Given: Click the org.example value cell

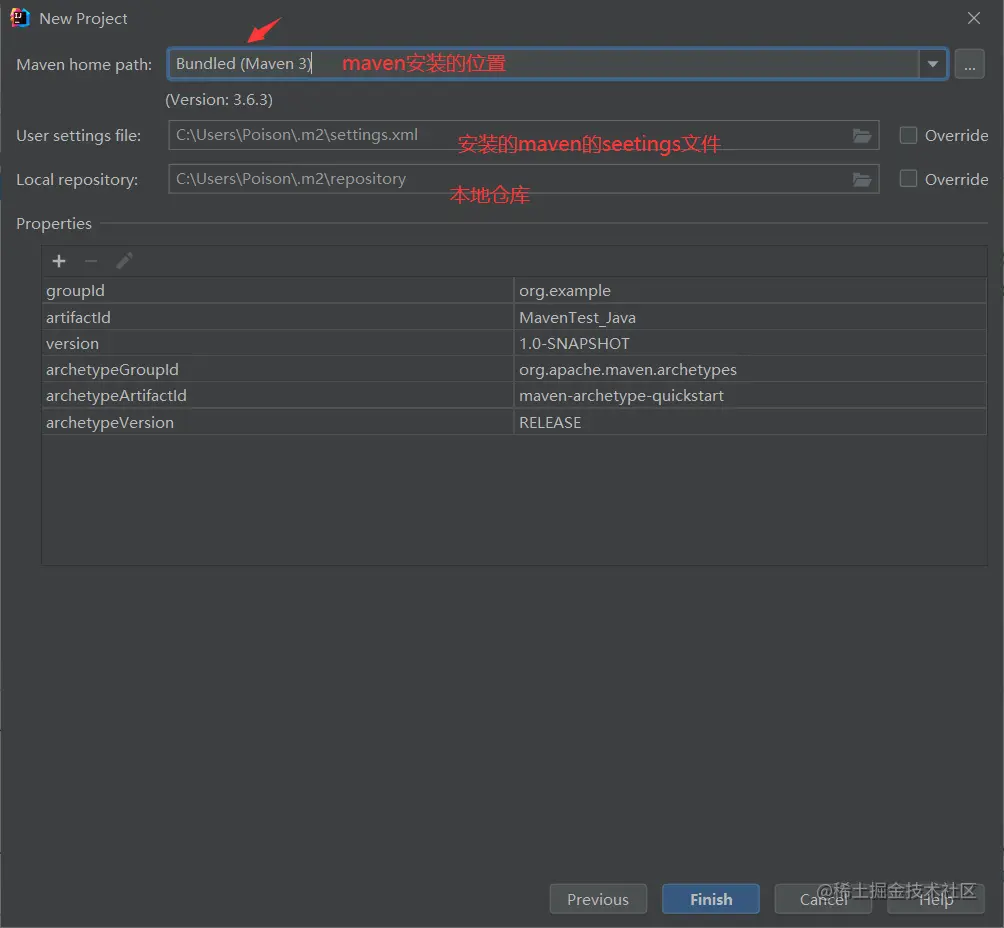Looking at the screenshot, I should pos(750,291).
